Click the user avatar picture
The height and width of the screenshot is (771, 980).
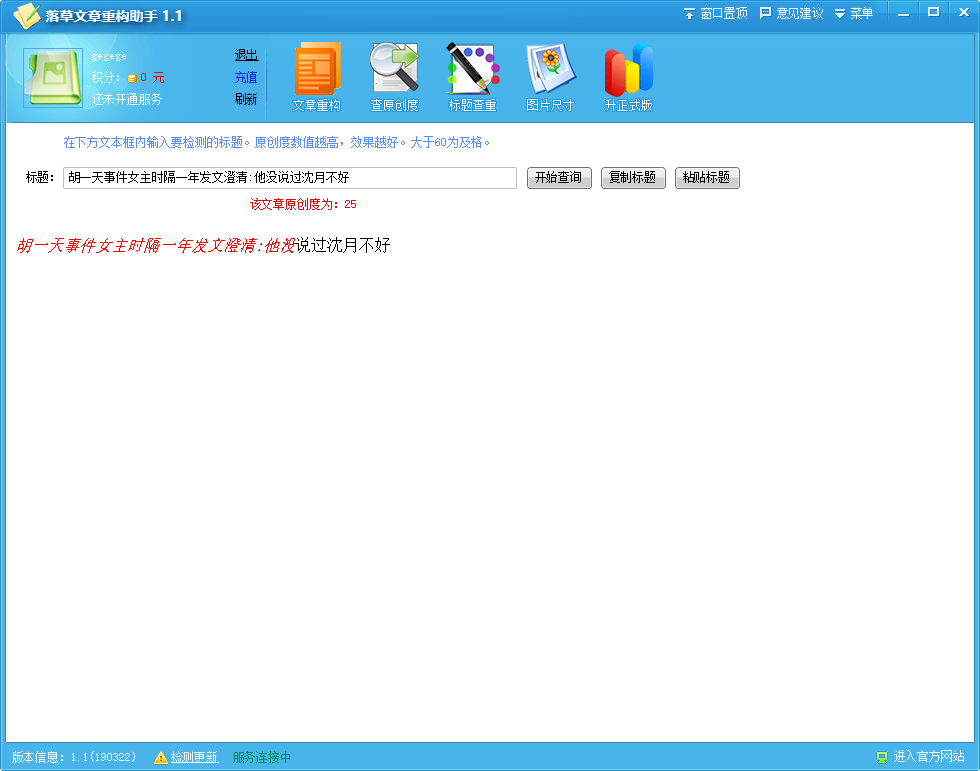pos(53,77)
